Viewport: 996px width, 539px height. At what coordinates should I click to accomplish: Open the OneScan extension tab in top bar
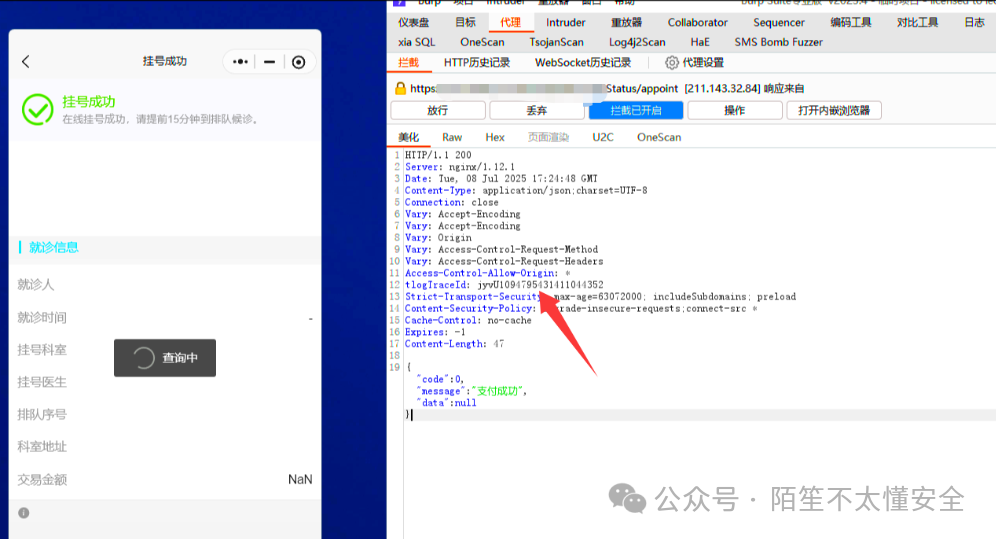482,42
